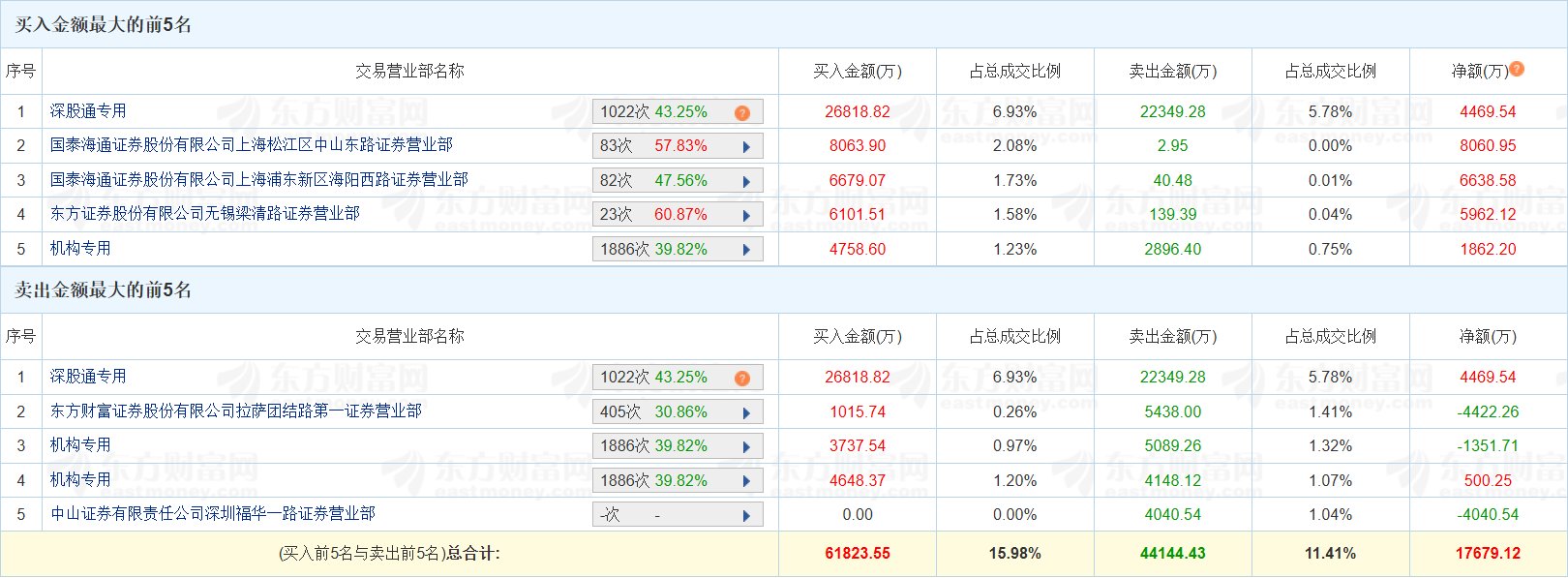
Task: Open 国泰海通证券上海松江区中山东路证券营业部 link
Action: click(x=252, y=145)
